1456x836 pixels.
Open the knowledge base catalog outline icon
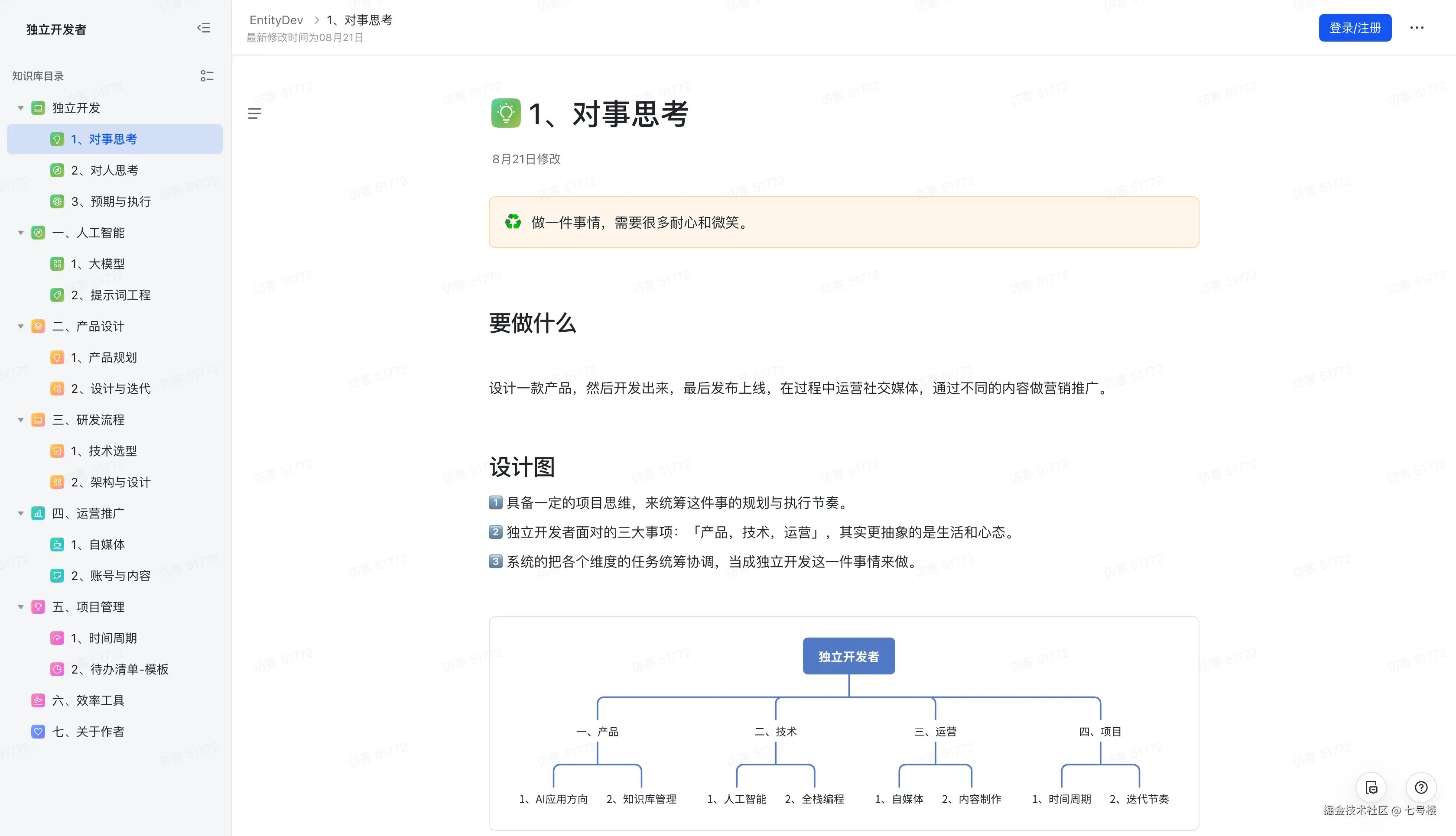pyautogui.click(x=207, y=76)
